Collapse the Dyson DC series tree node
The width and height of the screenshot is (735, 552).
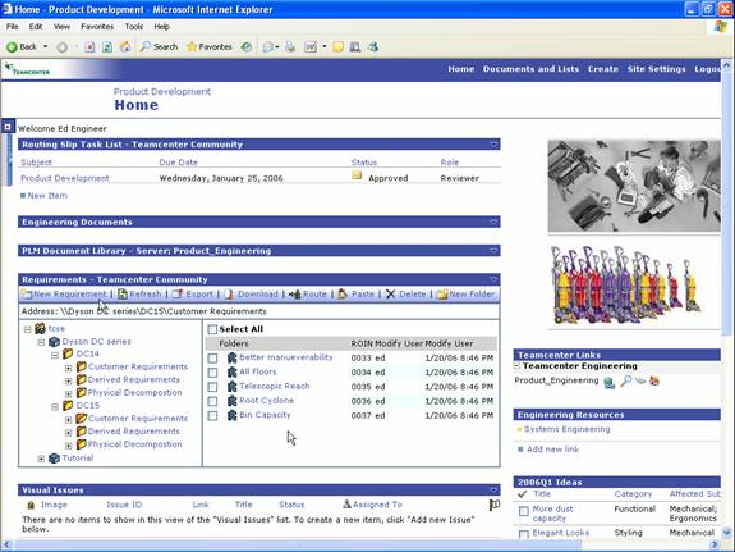click(41, 343)
